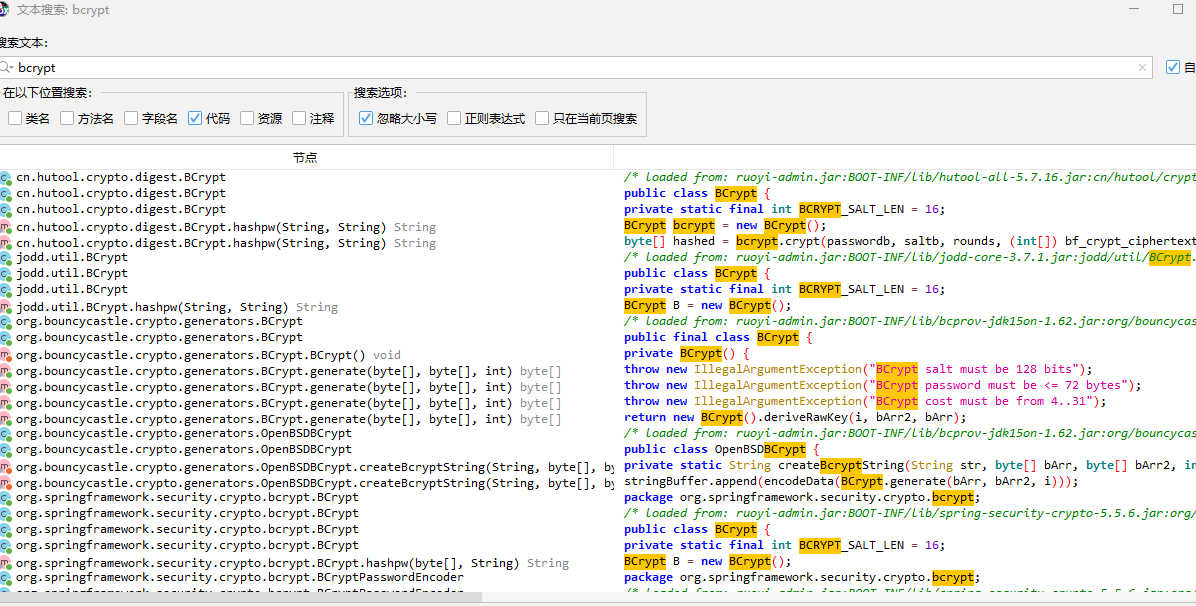Click the 在以下位置搜索 group label

[x=47, y=93]
